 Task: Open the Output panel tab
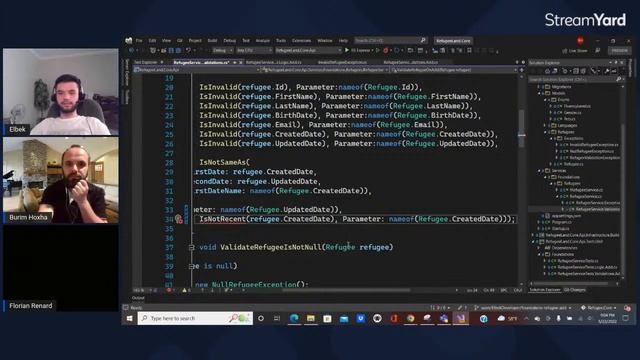(138, 298)
